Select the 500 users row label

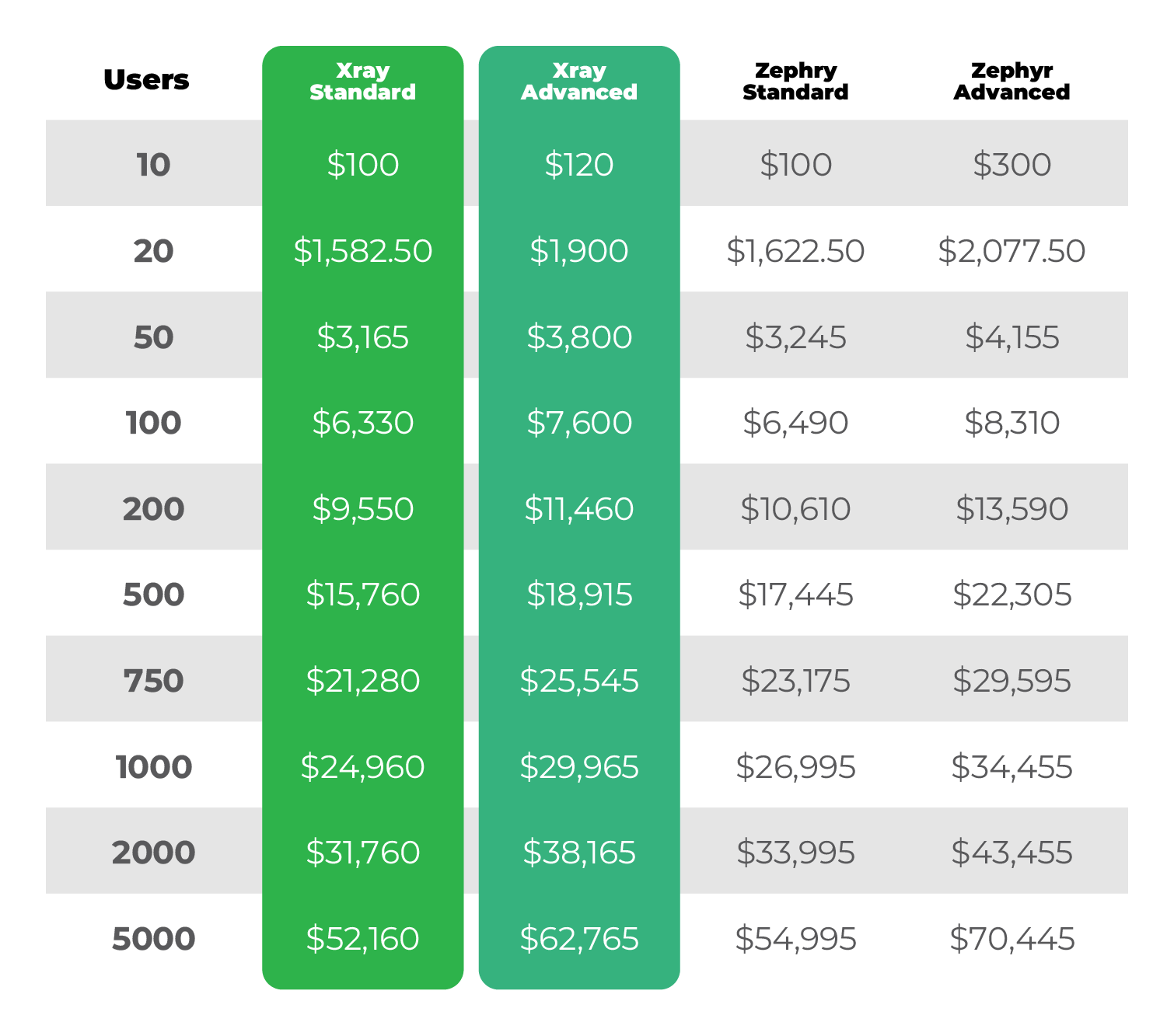153,595
